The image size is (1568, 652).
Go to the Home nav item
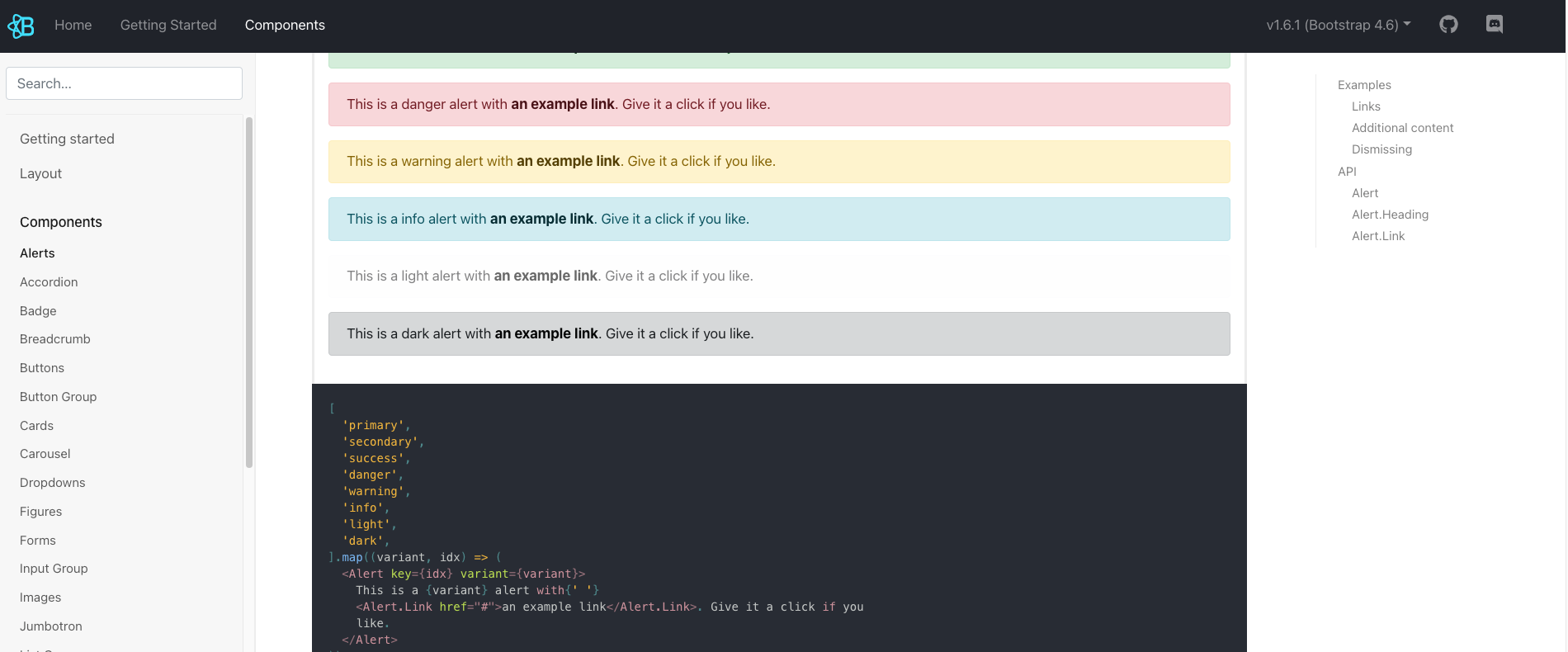point(73,25)
